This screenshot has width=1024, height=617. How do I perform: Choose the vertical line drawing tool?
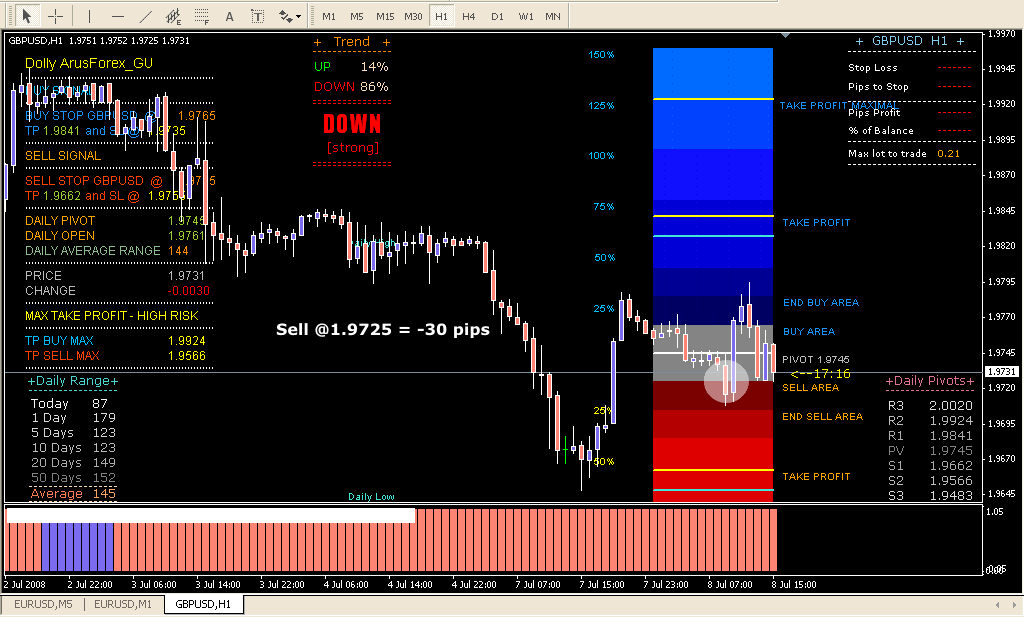click(x=88, y=16)
